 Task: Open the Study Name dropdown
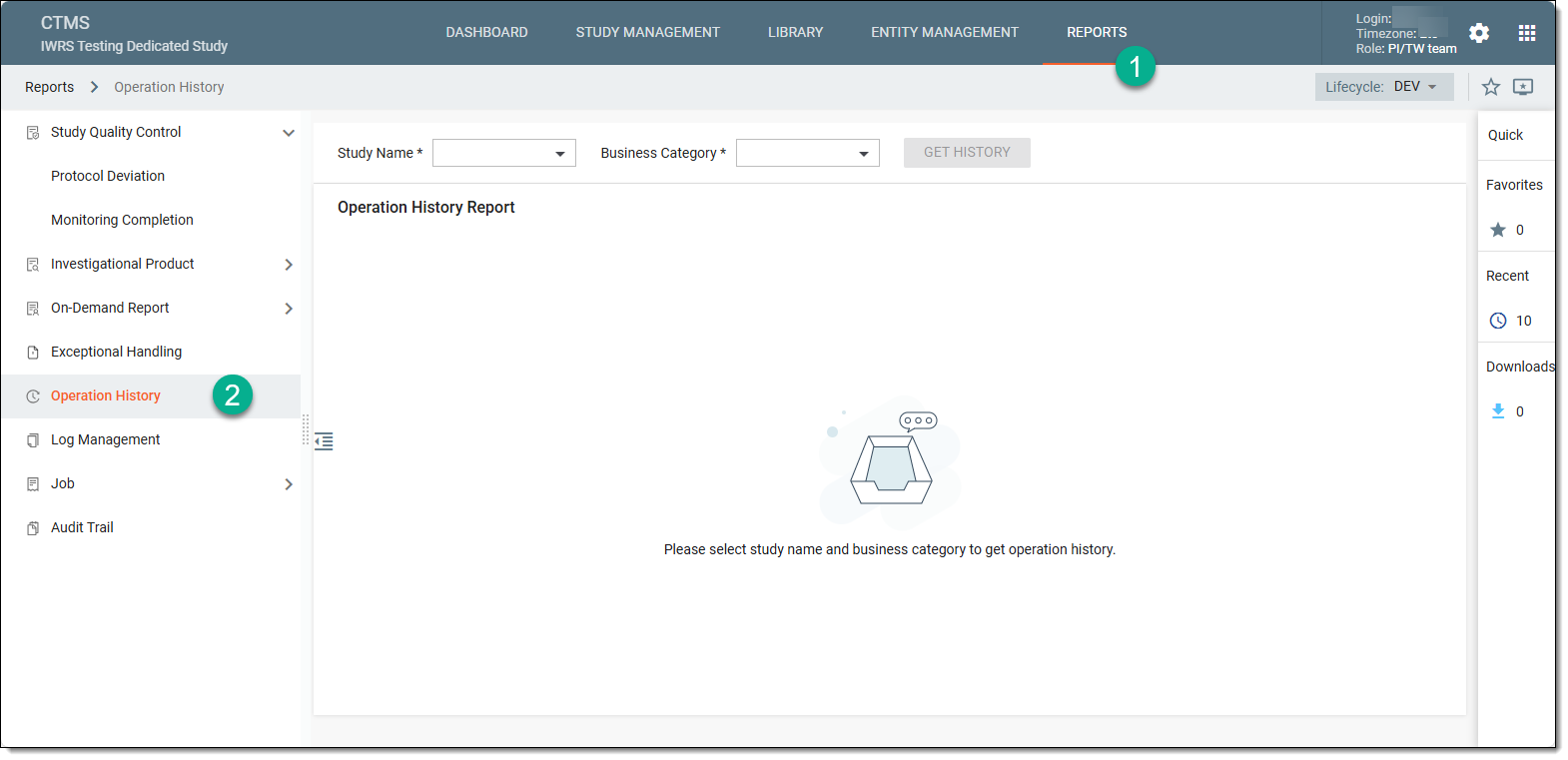pos(504,153)
